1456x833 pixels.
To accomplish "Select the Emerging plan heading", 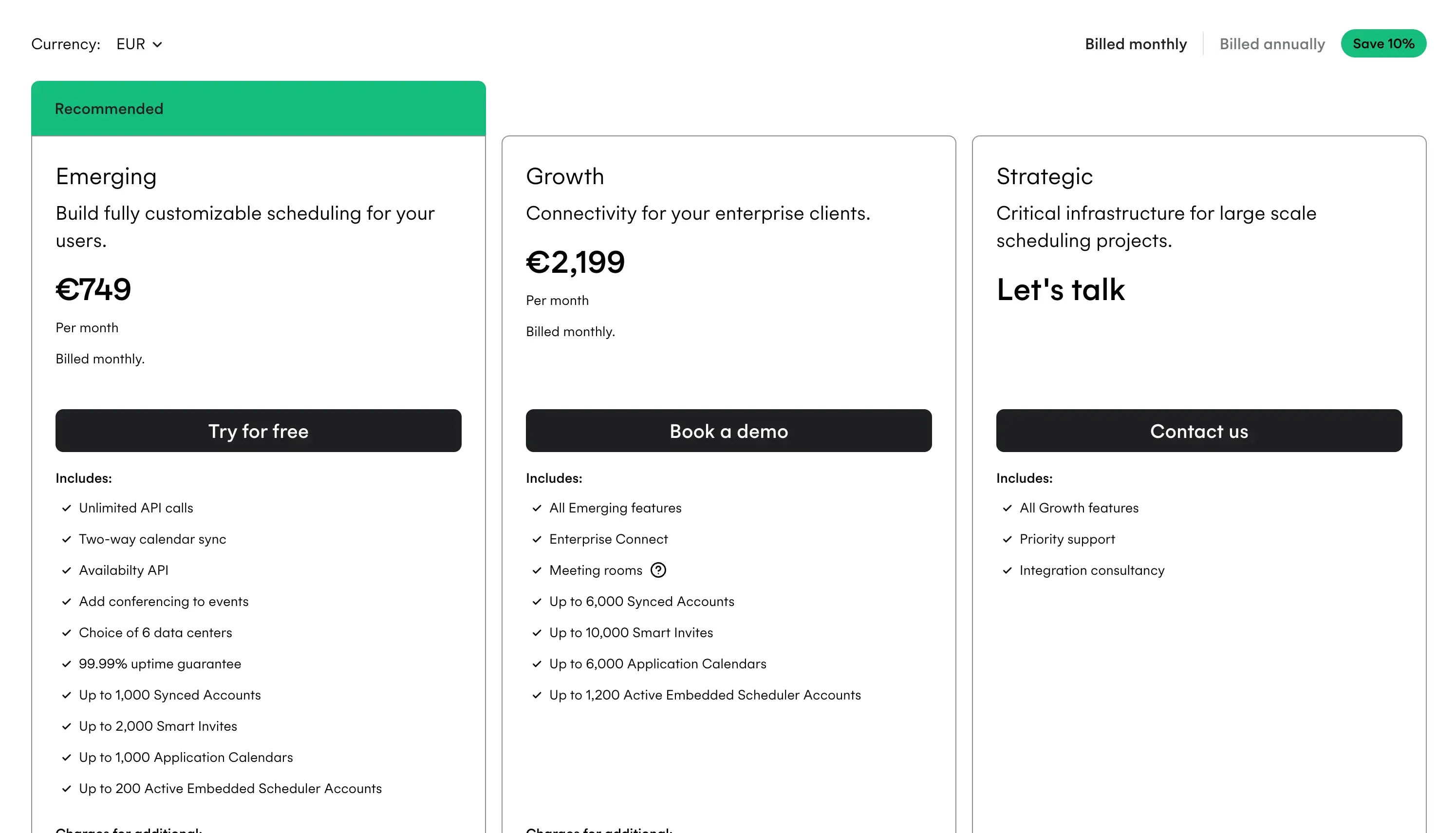I will click(106, 176).
